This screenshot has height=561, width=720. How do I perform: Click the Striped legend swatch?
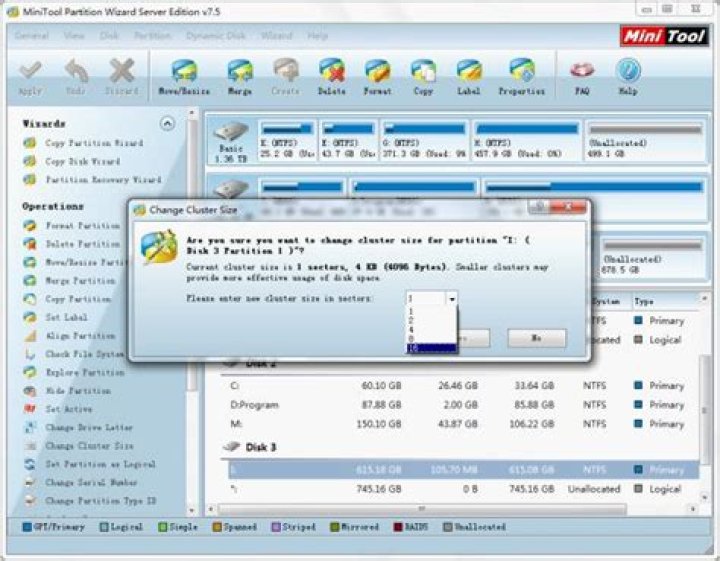[x=276, y=527]
